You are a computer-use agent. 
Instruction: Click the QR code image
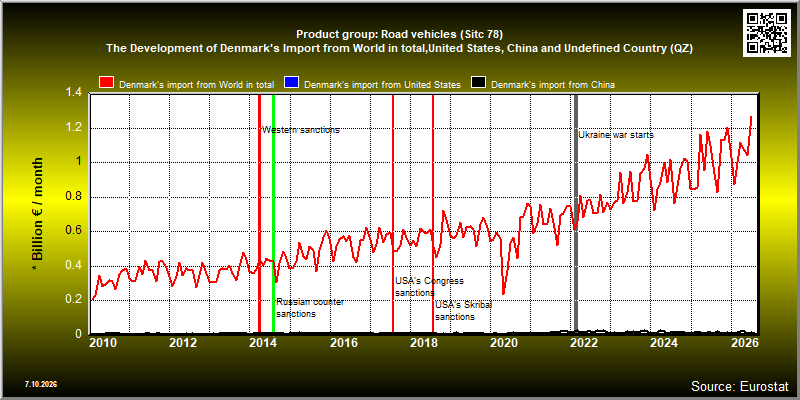[x=767, y=33]
